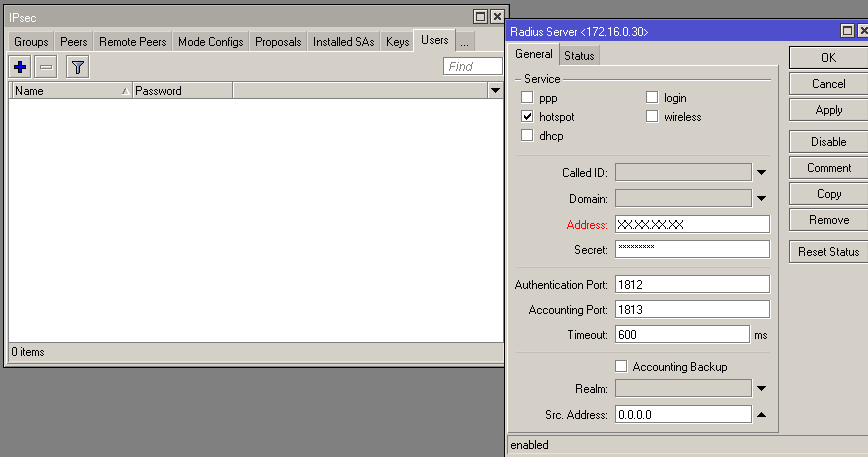Viewport: 868px width, 457px height.
Task: Expand the Called ID field arrow
Action: click(762, 173)
